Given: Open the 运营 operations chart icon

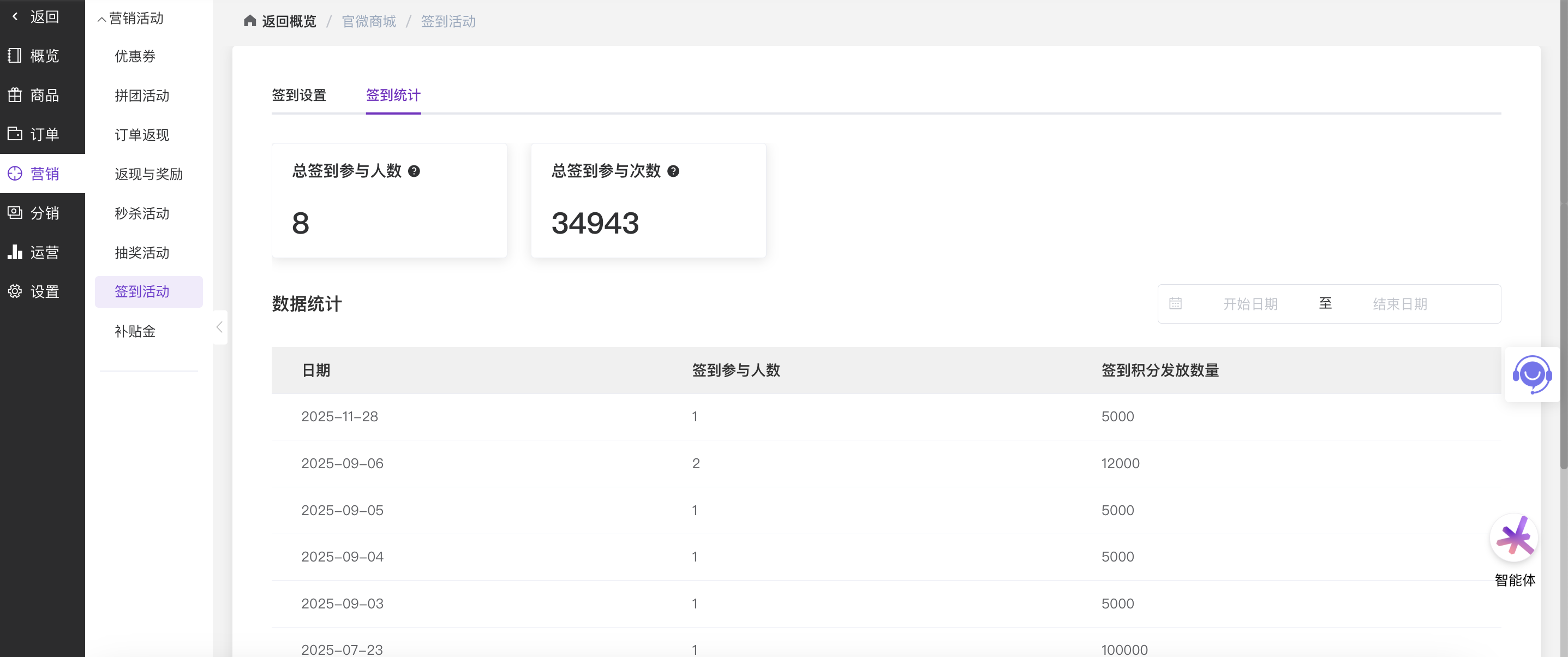Looking at the screenshot, I should tap(15, 252).
